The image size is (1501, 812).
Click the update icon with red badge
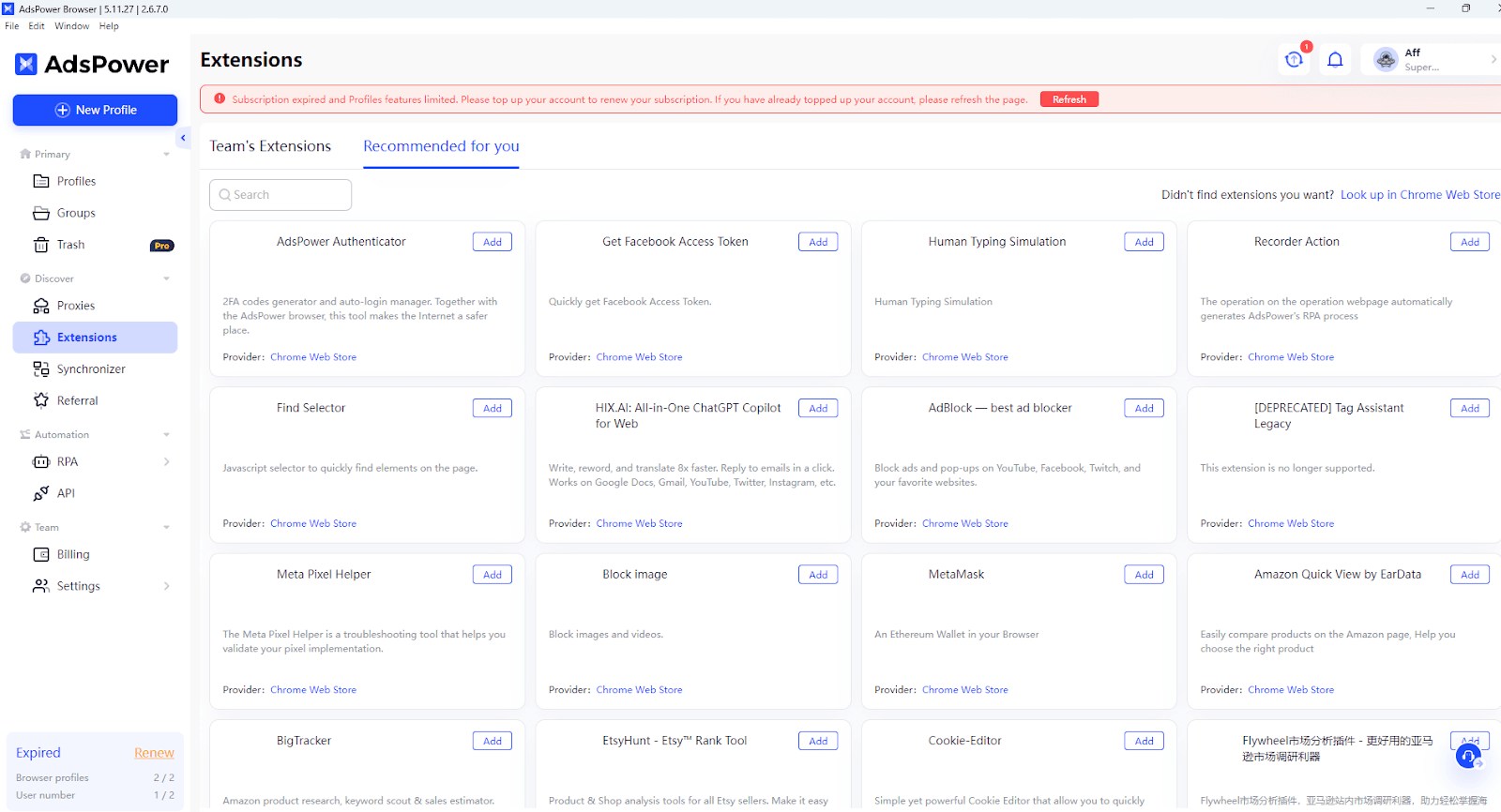[1295, 59]
